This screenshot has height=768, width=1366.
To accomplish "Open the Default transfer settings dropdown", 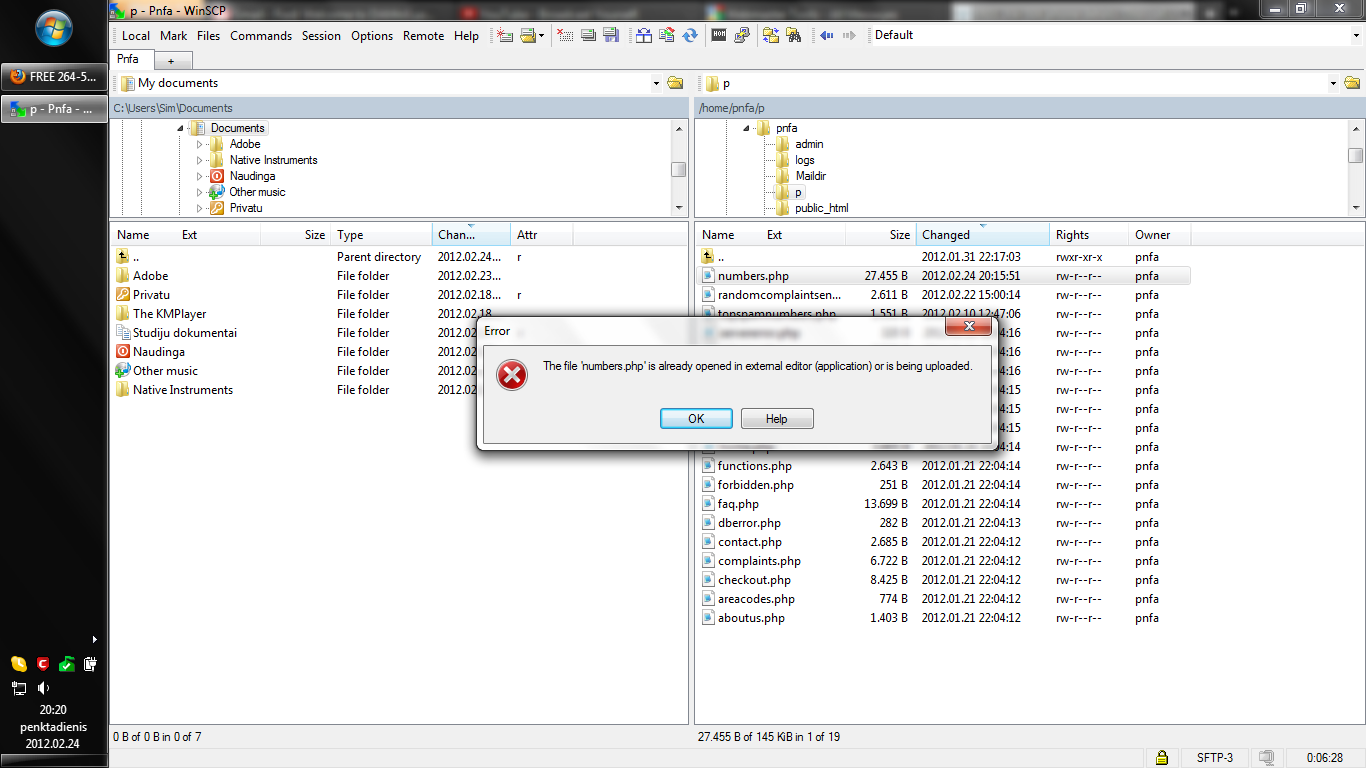I will (1356, 35).
